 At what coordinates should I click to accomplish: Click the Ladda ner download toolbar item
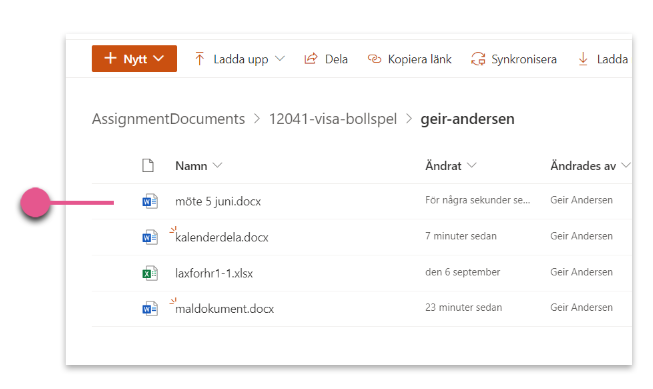point(603,59)
